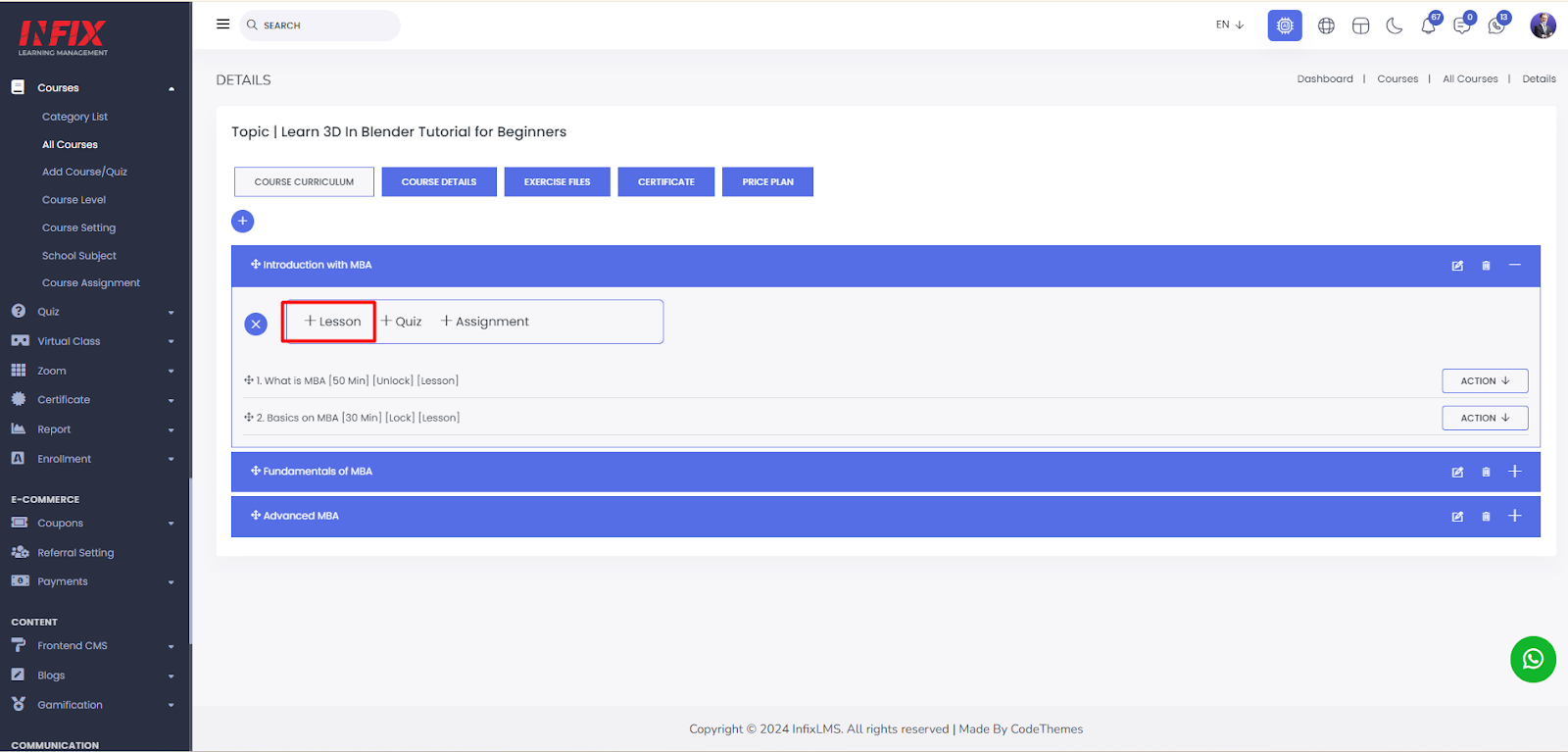Open the EN language dropdown
This screenshot has width=1568, height=752.
[1230, 25]
